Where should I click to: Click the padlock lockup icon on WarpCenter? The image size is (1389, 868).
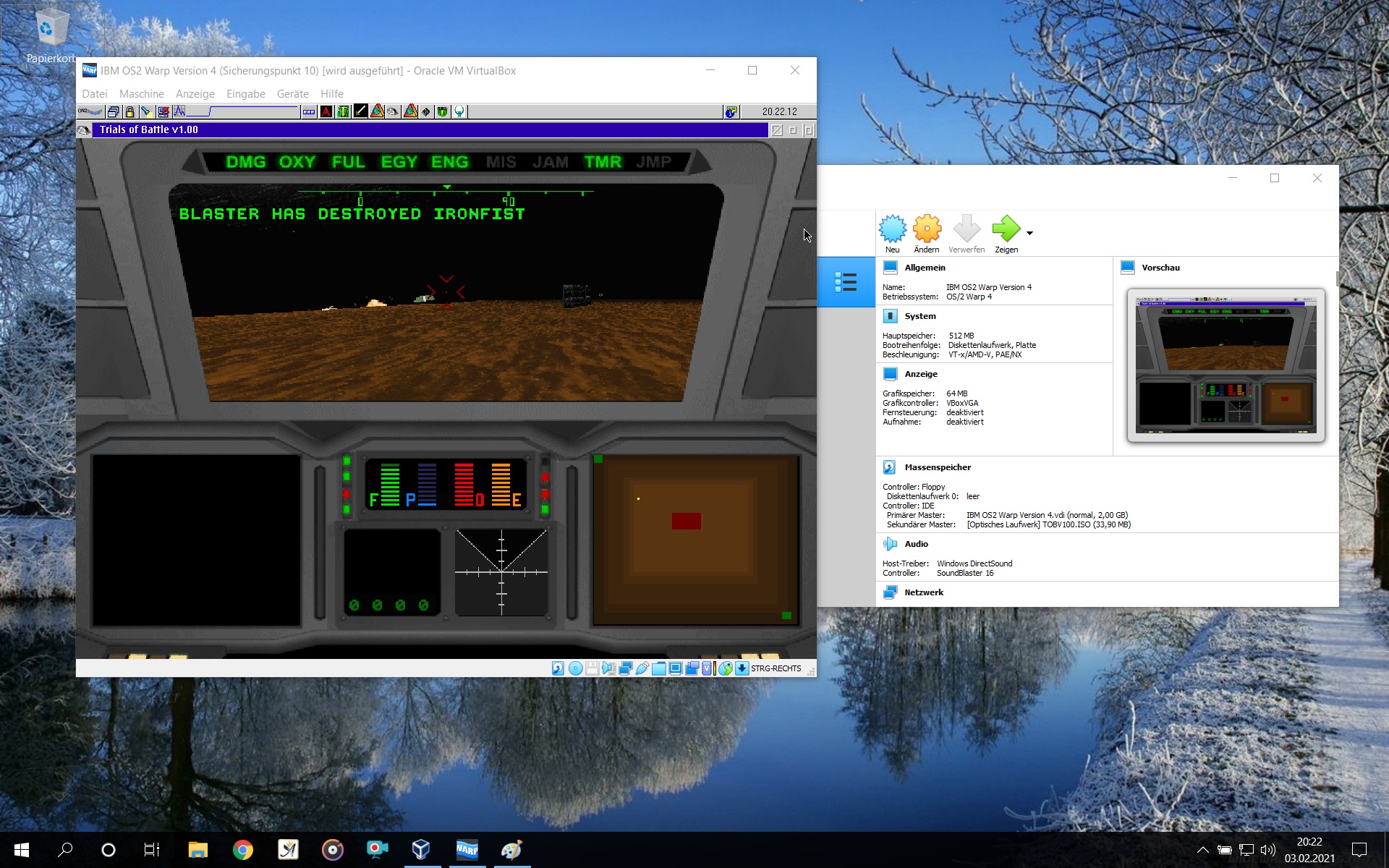pyautogui.click(x=129, y=111)
